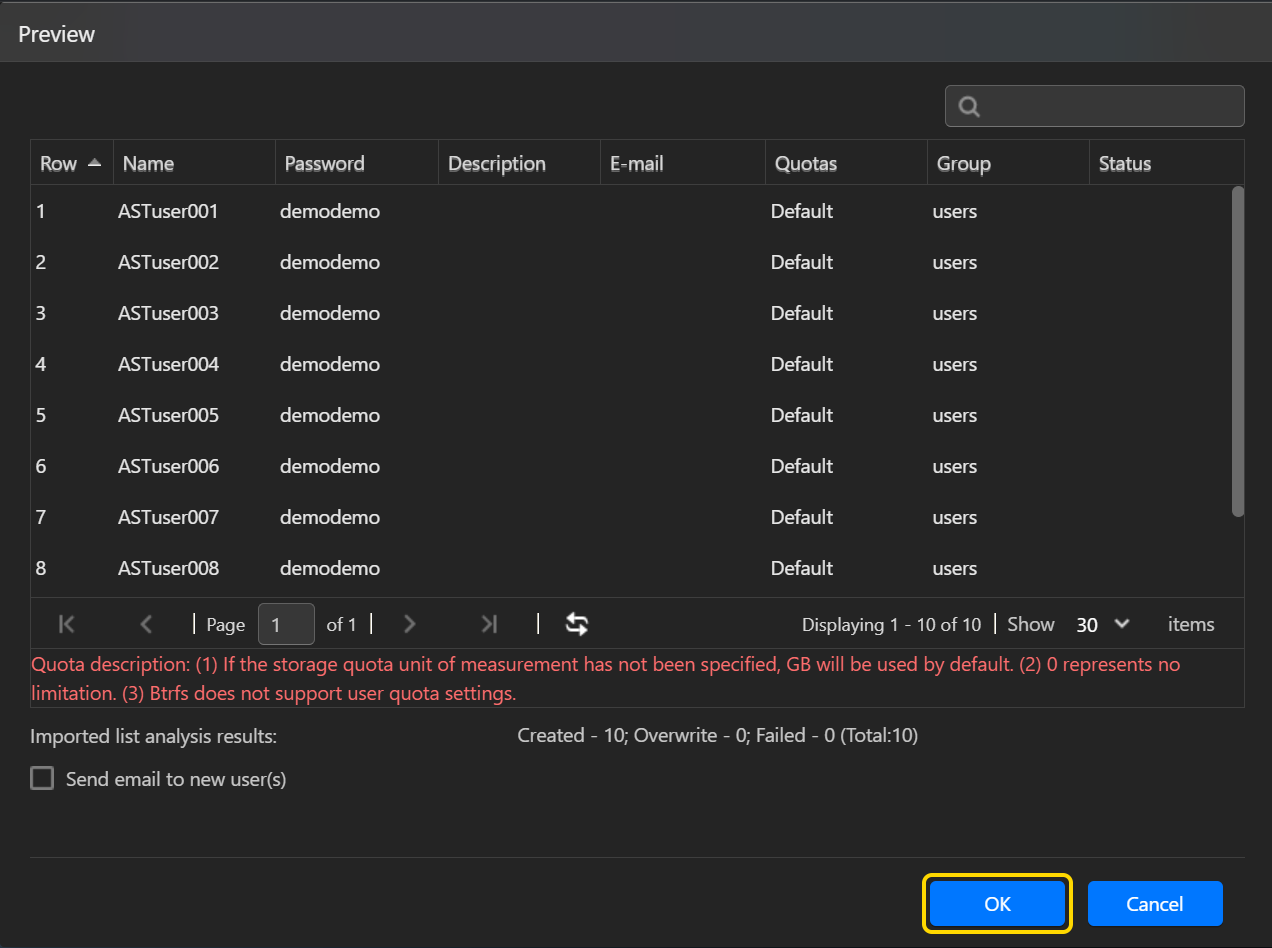Click the table's vertical scrollbar
This screenshot has height=948, width=1272.
(1237, 350)
